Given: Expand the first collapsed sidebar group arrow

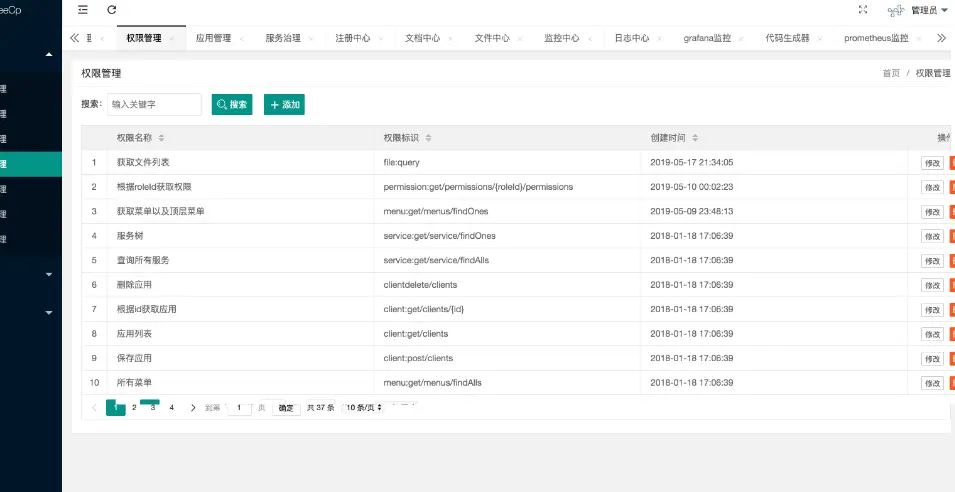Looking at the screenshot, I should click(x=49, y=275).
